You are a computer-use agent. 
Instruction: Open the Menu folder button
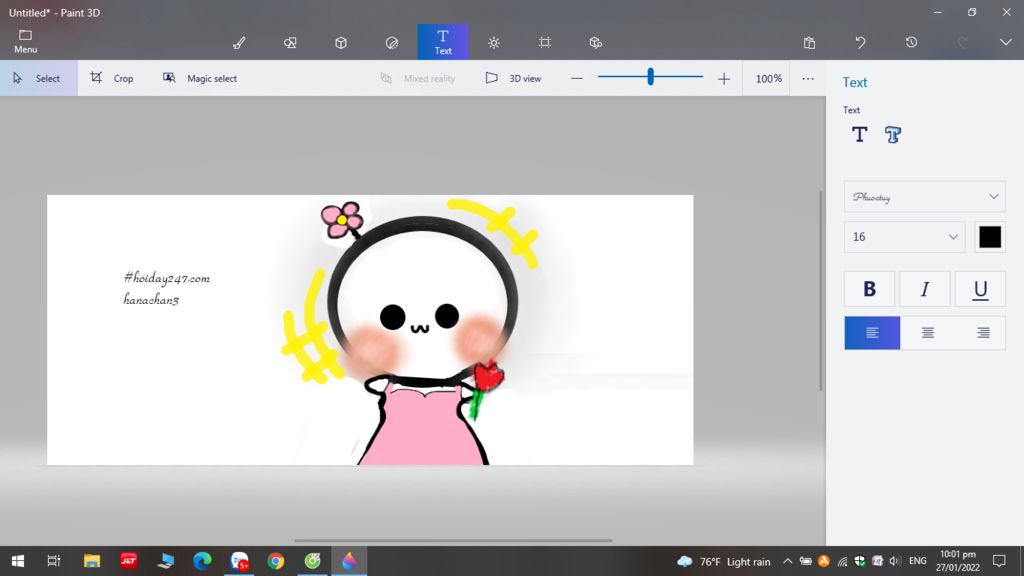coord(26,41)
